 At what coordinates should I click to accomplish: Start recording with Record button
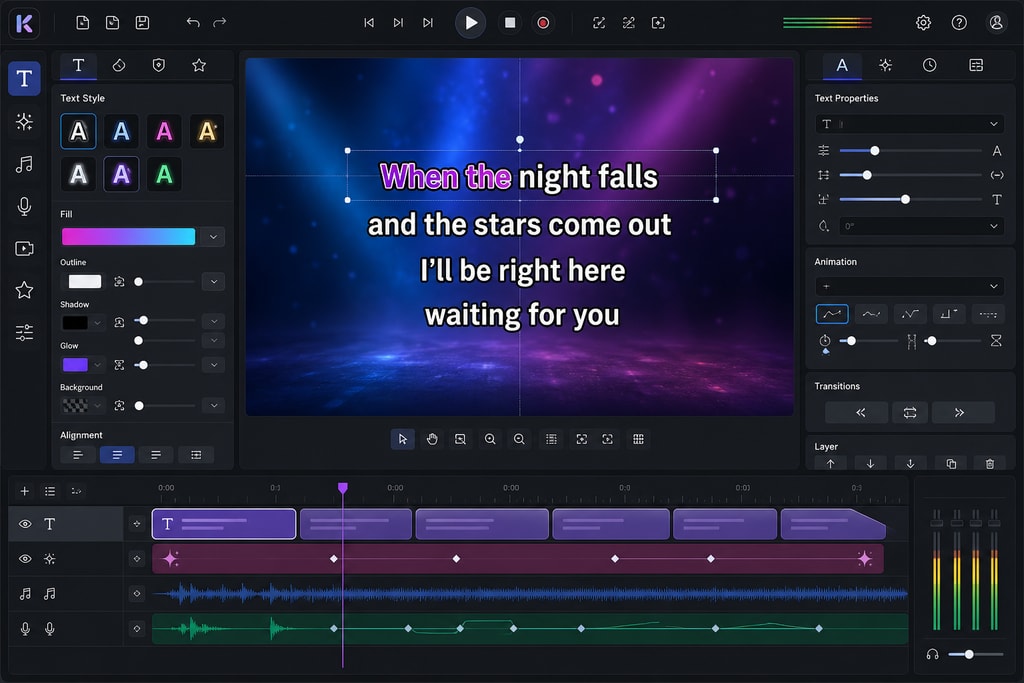[x=543, y=23]
